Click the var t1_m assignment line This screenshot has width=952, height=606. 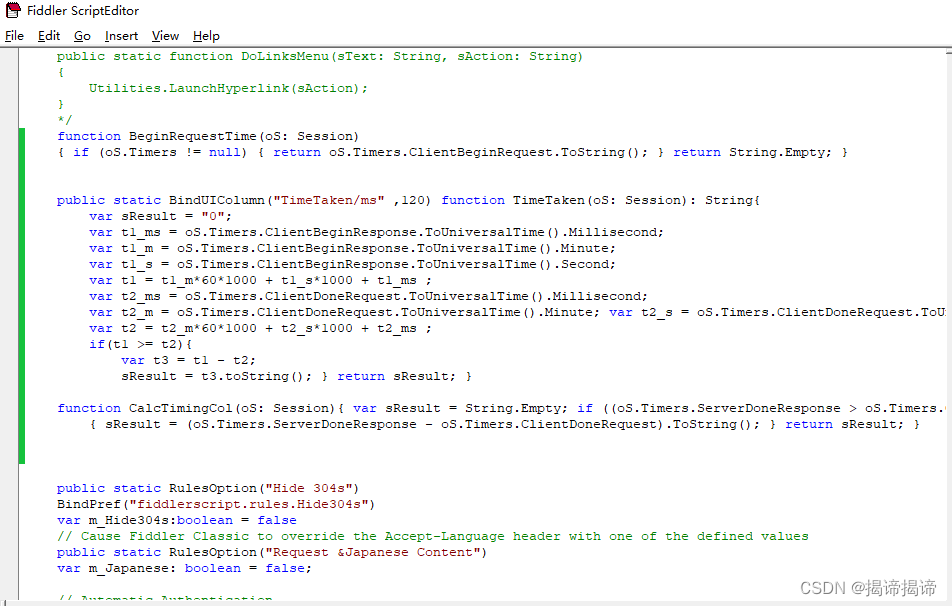(352, 248)
